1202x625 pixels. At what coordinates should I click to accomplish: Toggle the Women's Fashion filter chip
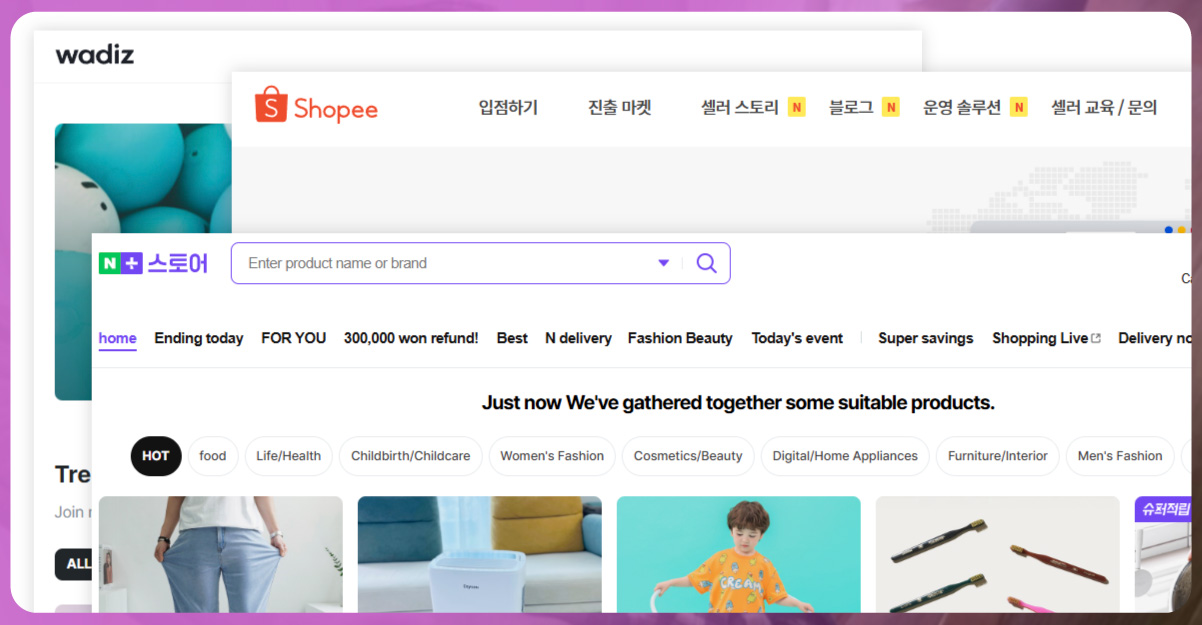click(x=551, y=456)
